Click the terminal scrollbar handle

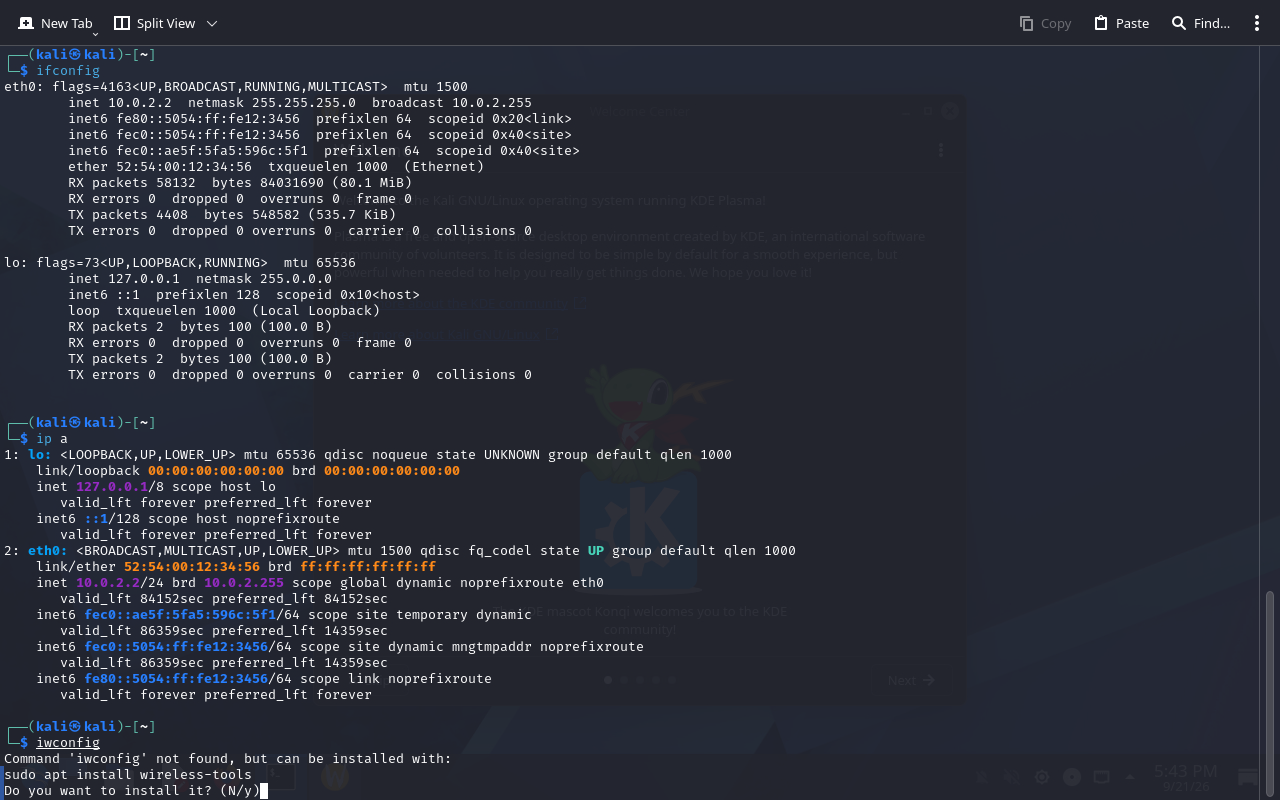[x=1271, y=693]
